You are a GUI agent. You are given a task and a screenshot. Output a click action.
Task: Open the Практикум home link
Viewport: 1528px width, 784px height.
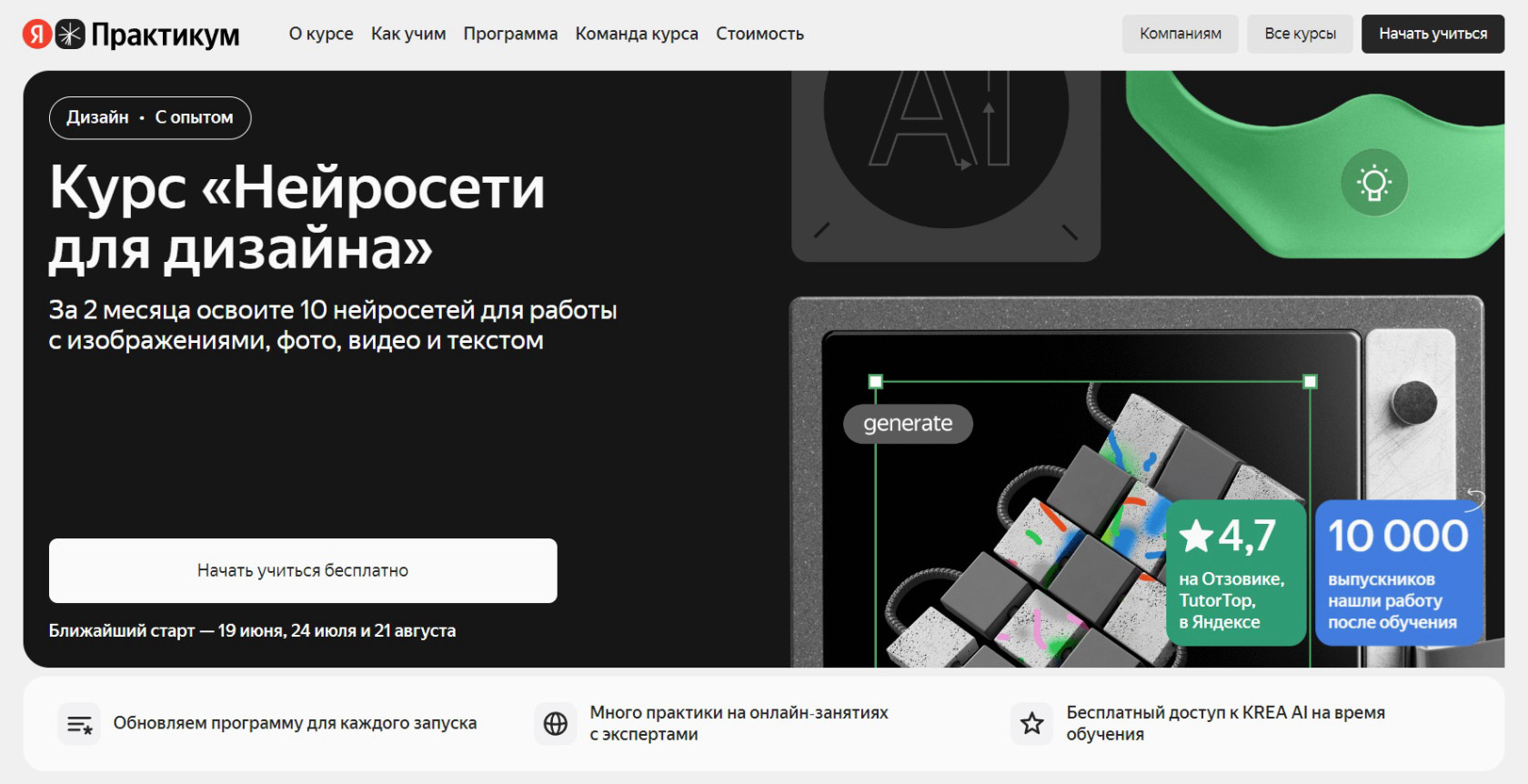point(166,35)
